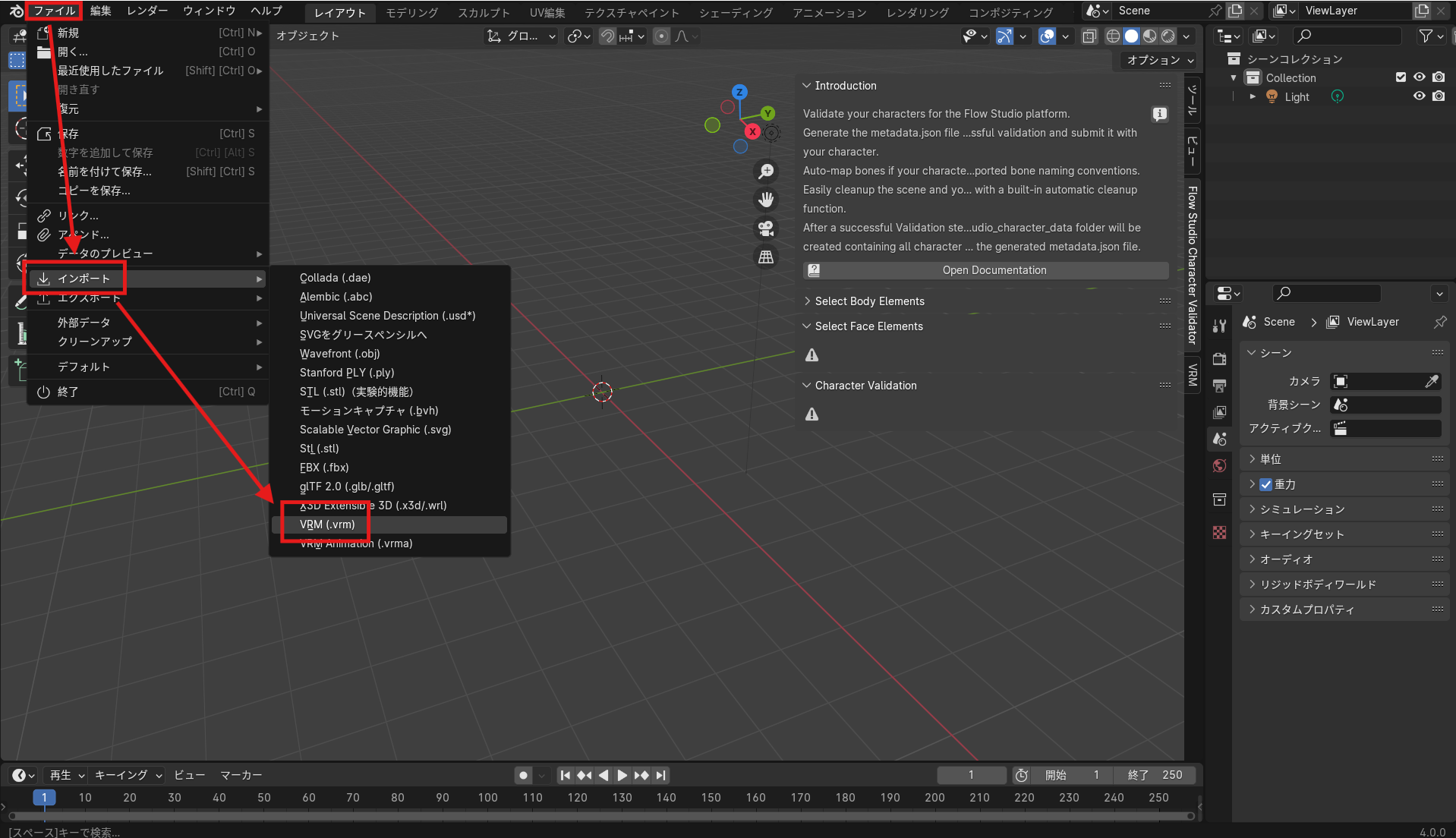Switch to the モデリング workspace tab

click(411, 12)
